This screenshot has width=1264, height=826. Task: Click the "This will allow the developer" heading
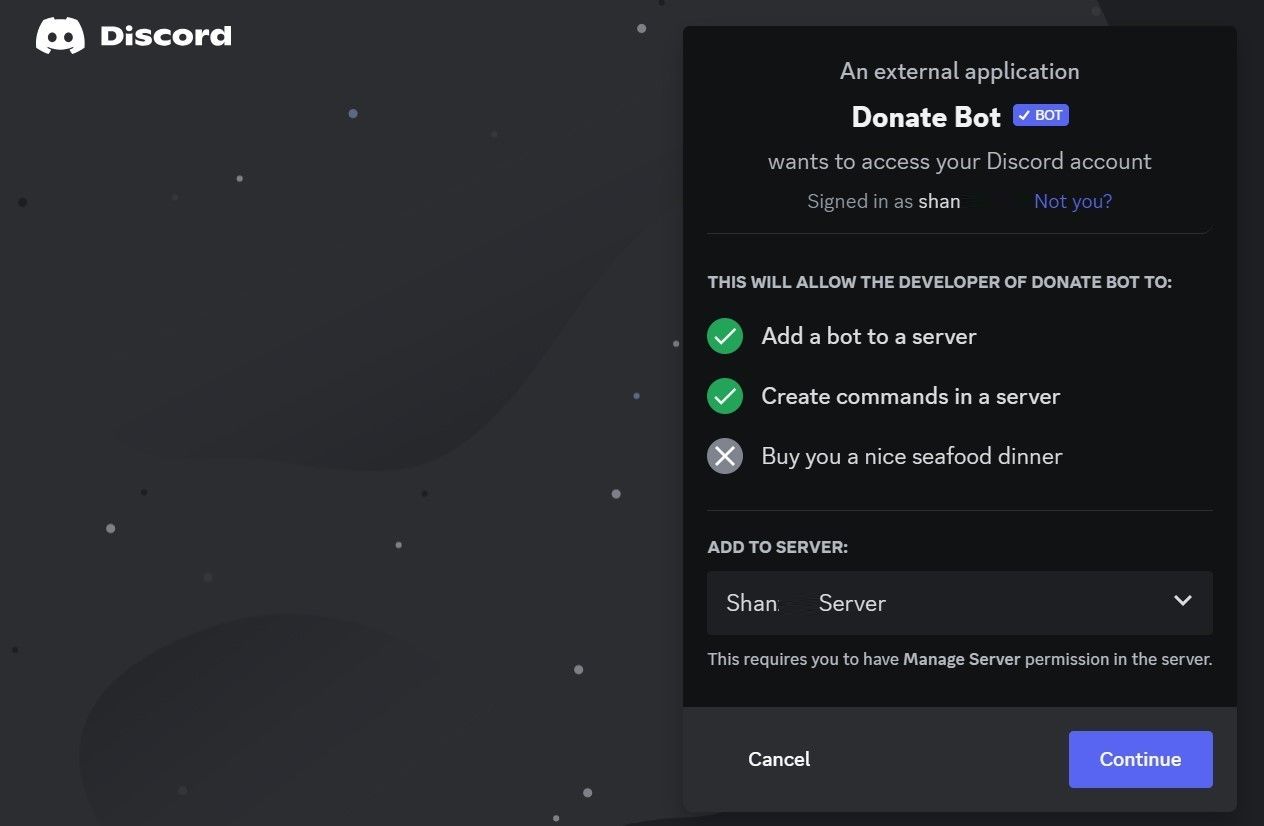click(x=939, y=283)
